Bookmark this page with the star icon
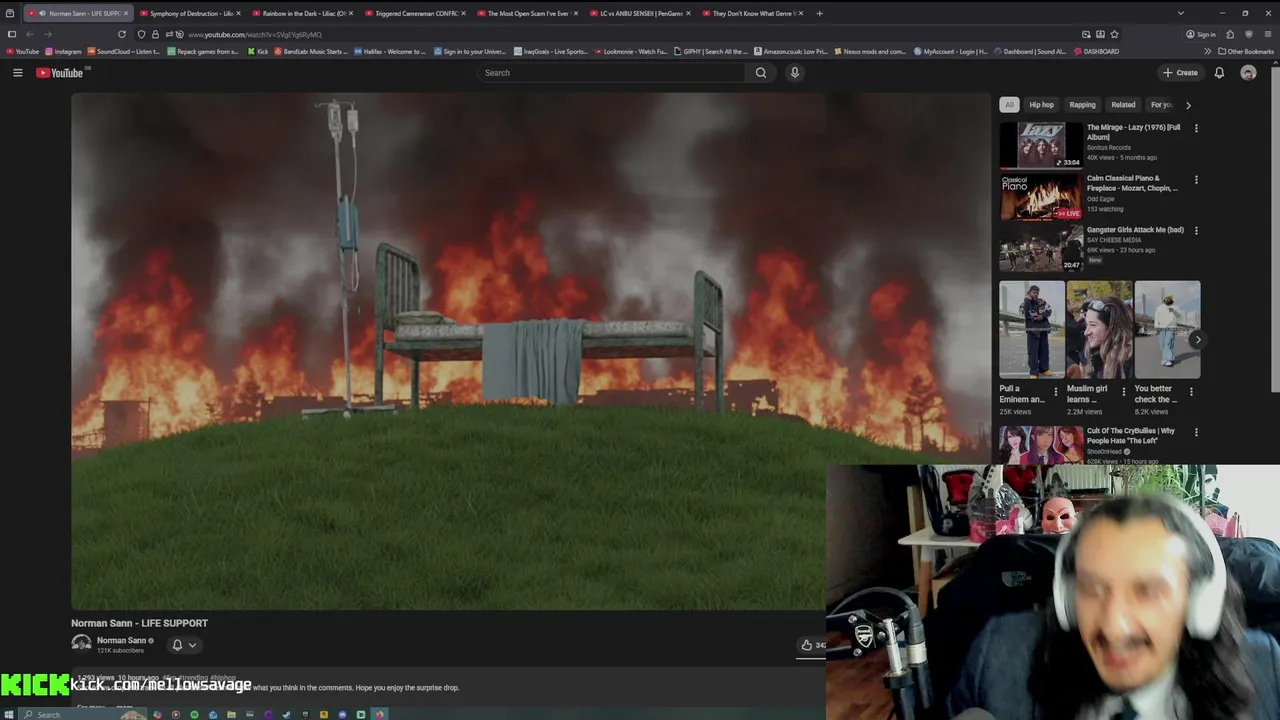 1114,34
